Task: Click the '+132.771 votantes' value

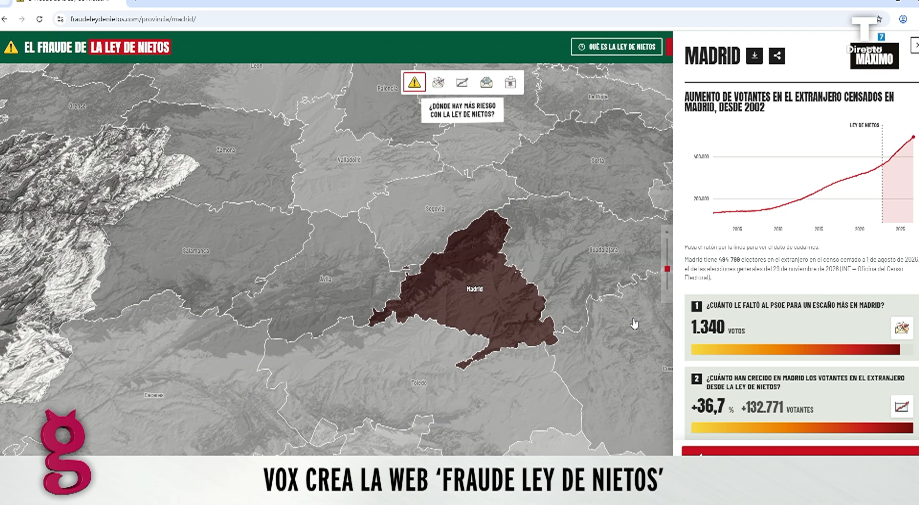Action: click(x=777, y=407)
